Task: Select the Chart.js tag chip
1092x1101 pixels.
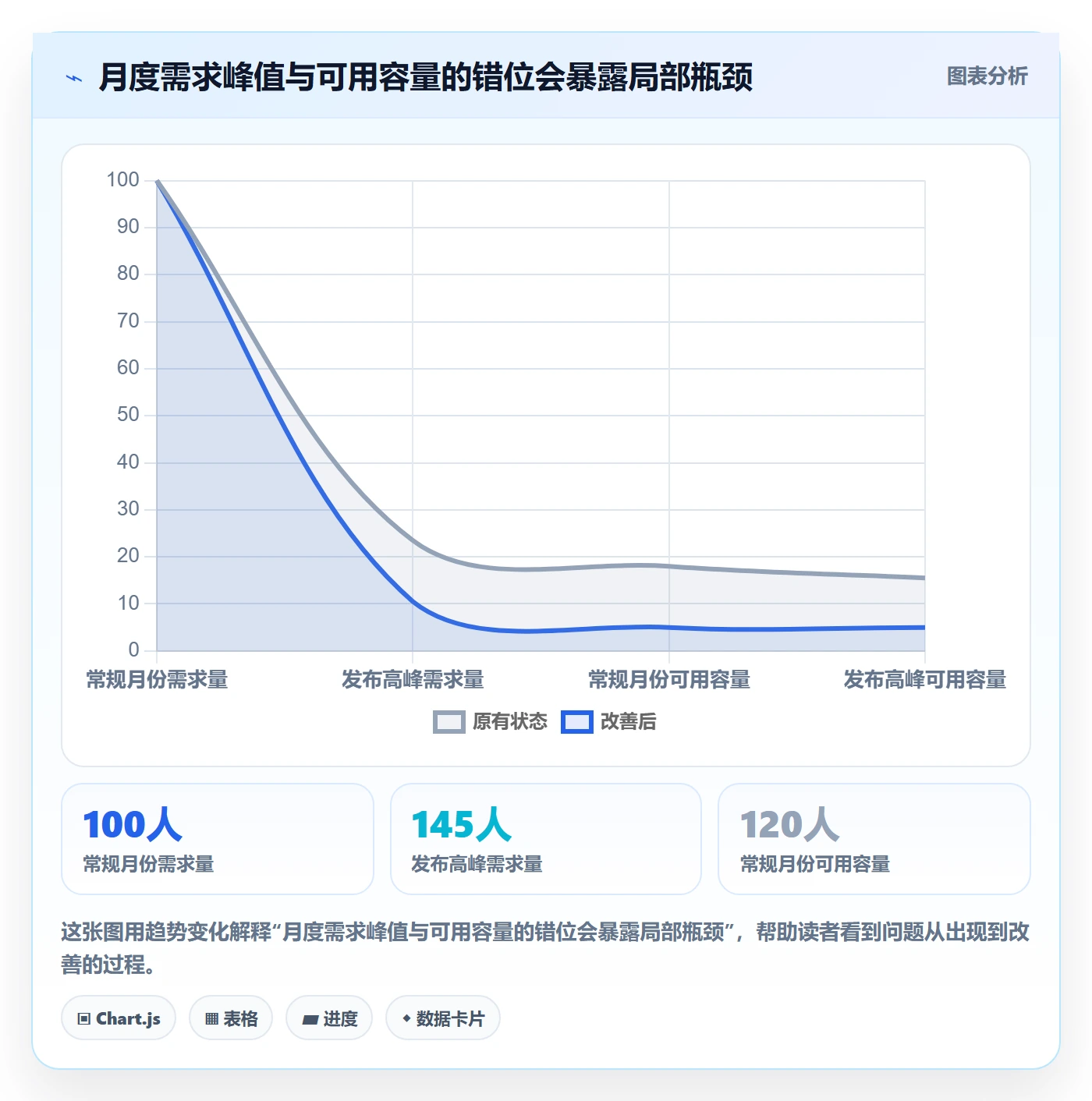Action: click(x=119, y=1018)
